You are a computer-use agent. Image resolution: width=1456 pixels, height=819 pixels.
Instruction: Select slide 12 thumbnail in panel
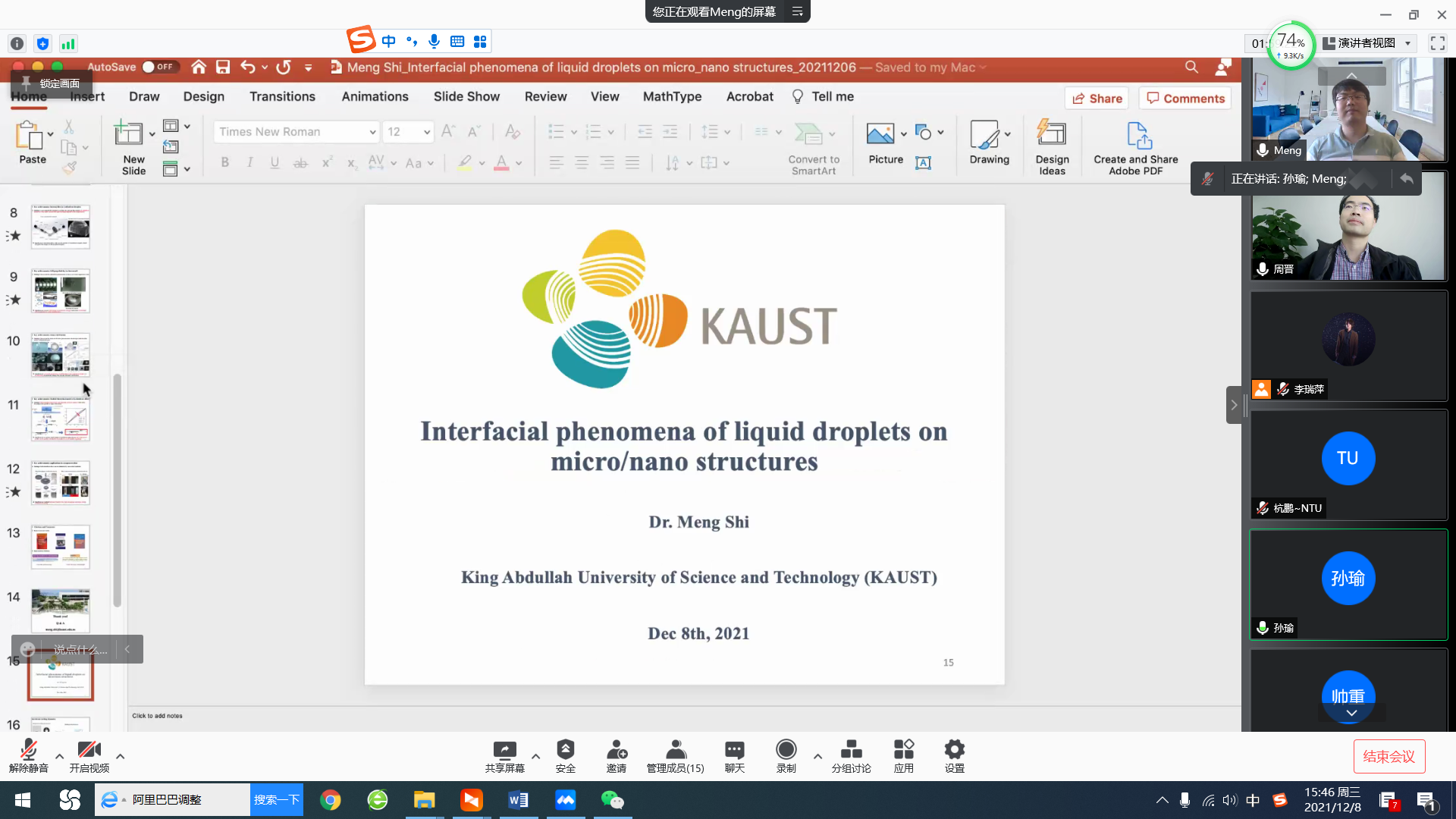click(x=61, y=483)
